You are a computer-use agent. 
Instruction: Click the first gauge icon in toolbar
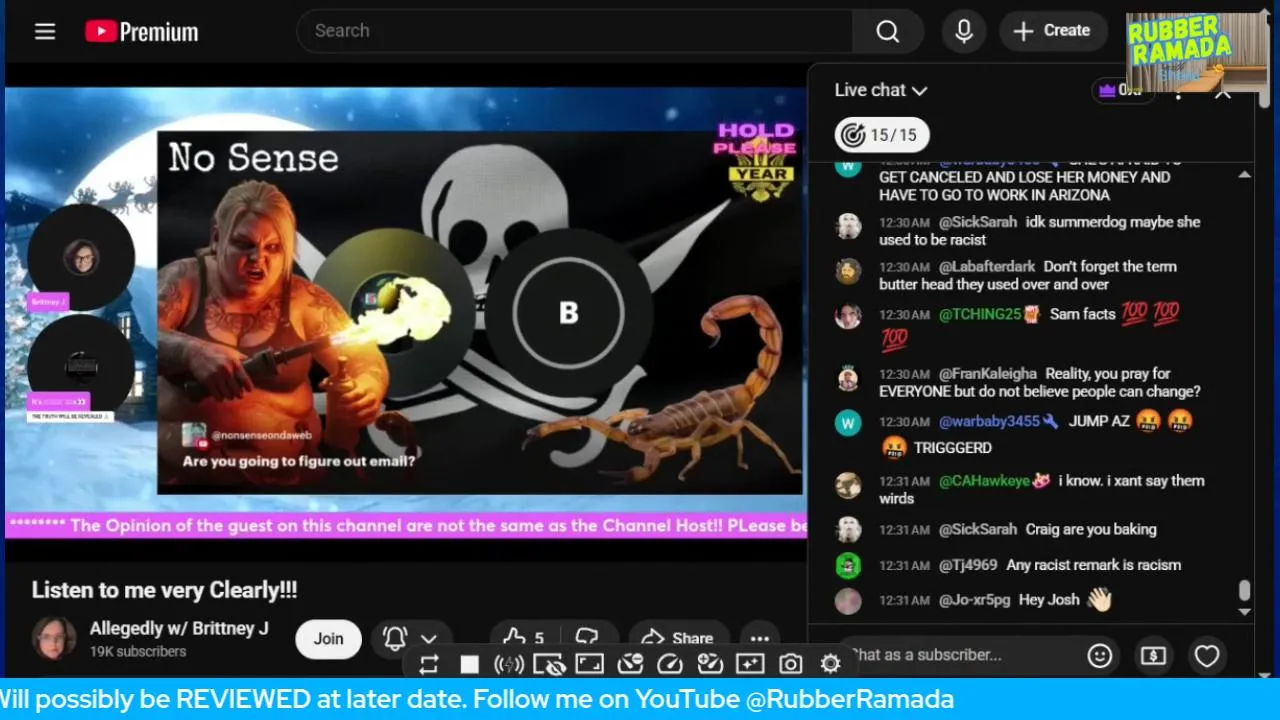tap(630, 664)
